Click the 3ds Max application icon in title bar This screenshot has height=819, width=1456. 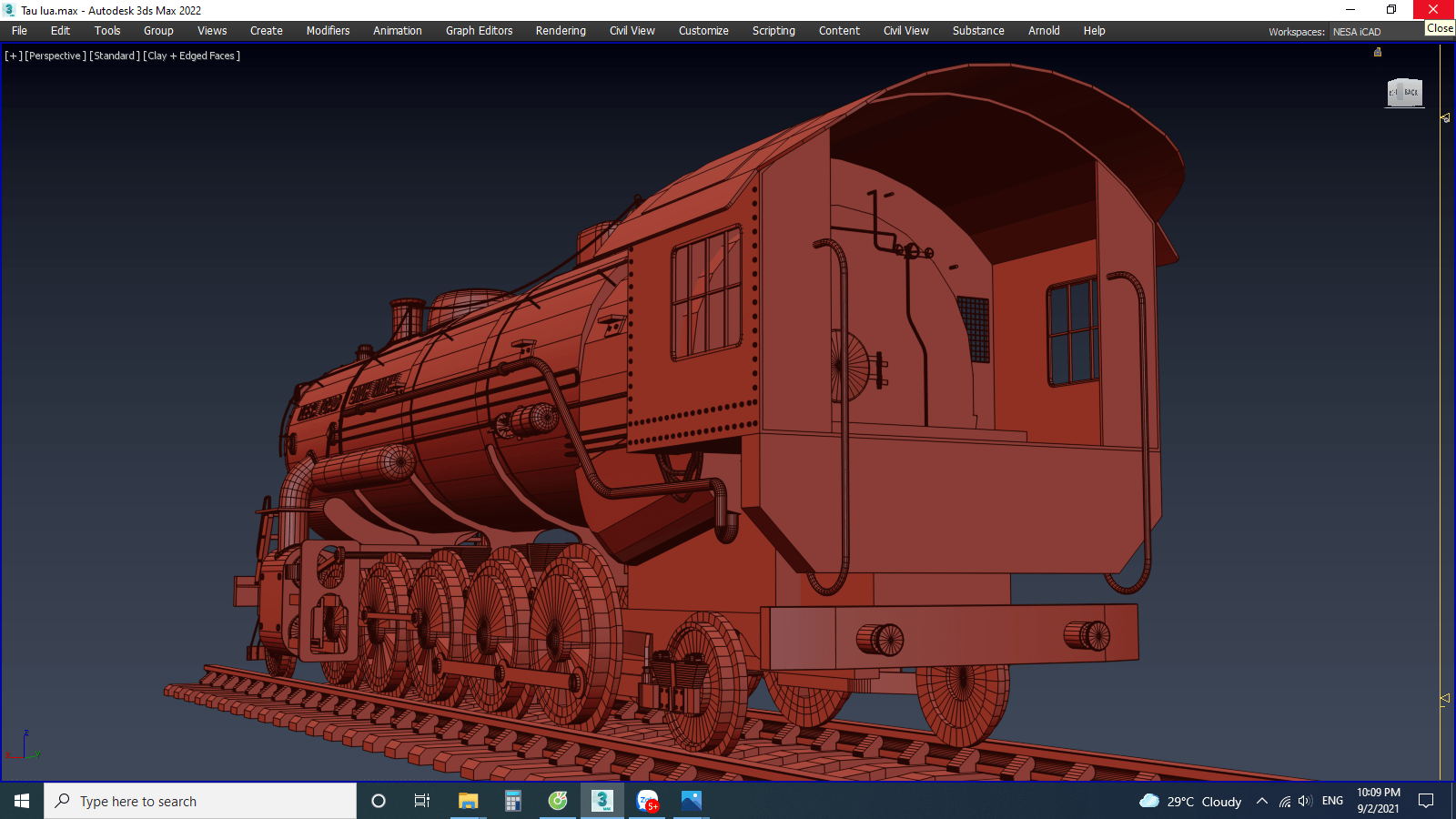click(x=9, y=10)
